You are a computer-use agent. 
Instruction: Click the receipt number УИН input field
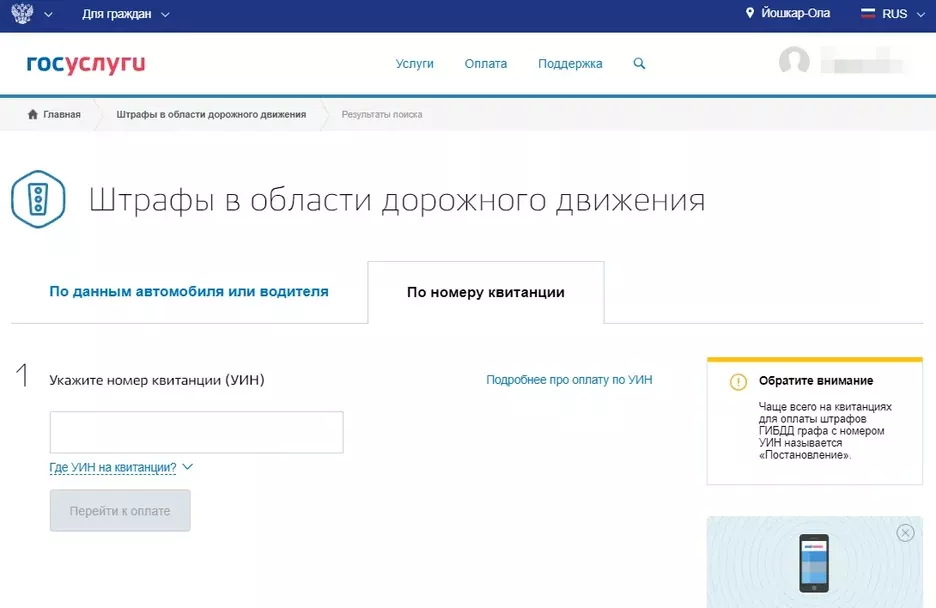tap(196, 432)
